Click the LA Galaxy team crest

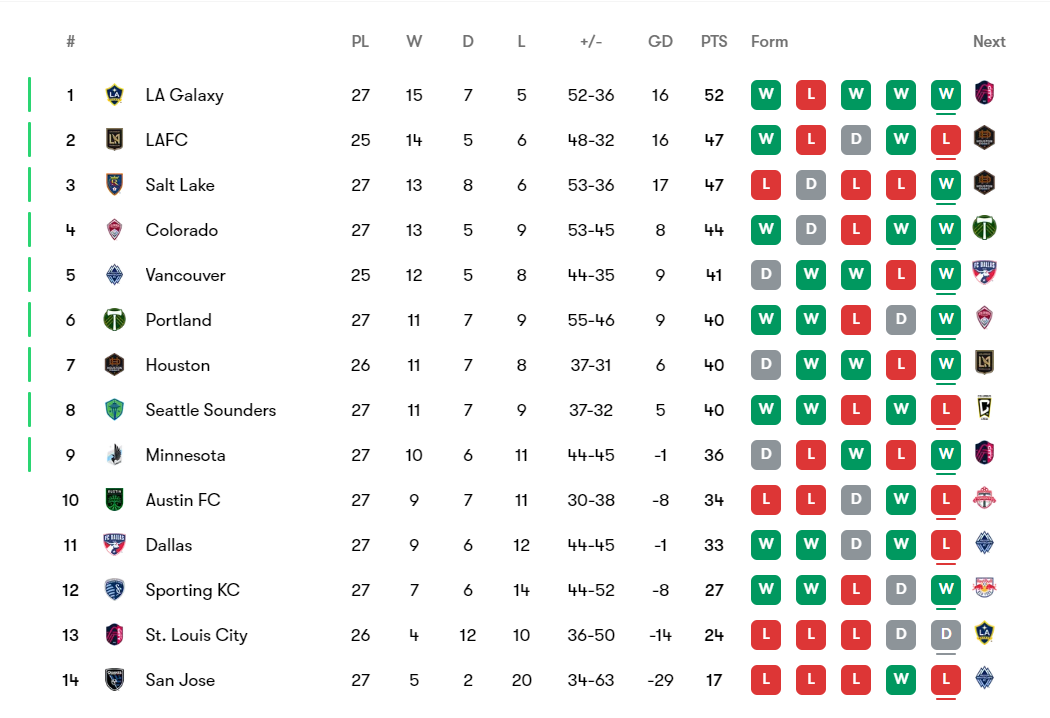tap(114, 95)
